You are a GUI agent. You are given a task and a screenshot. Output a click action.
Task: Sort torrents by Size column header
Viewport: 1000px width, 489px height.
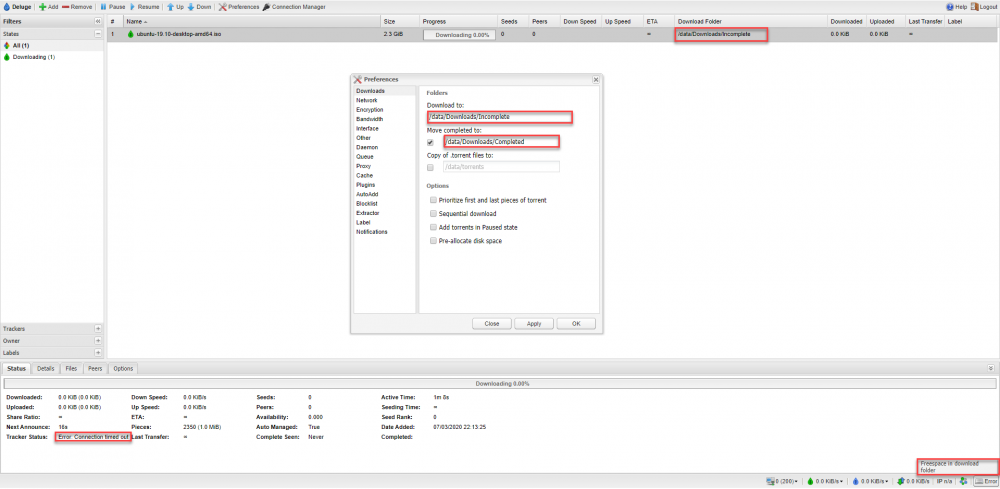[x=400, y=21]
